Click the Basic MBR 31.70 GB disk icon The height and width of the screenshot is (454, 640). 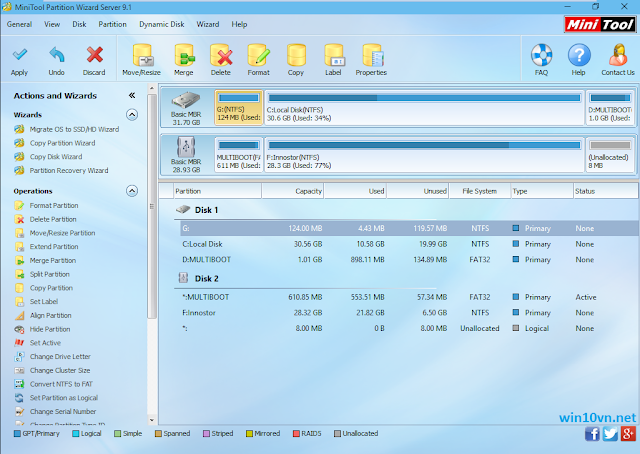(186, 100)
